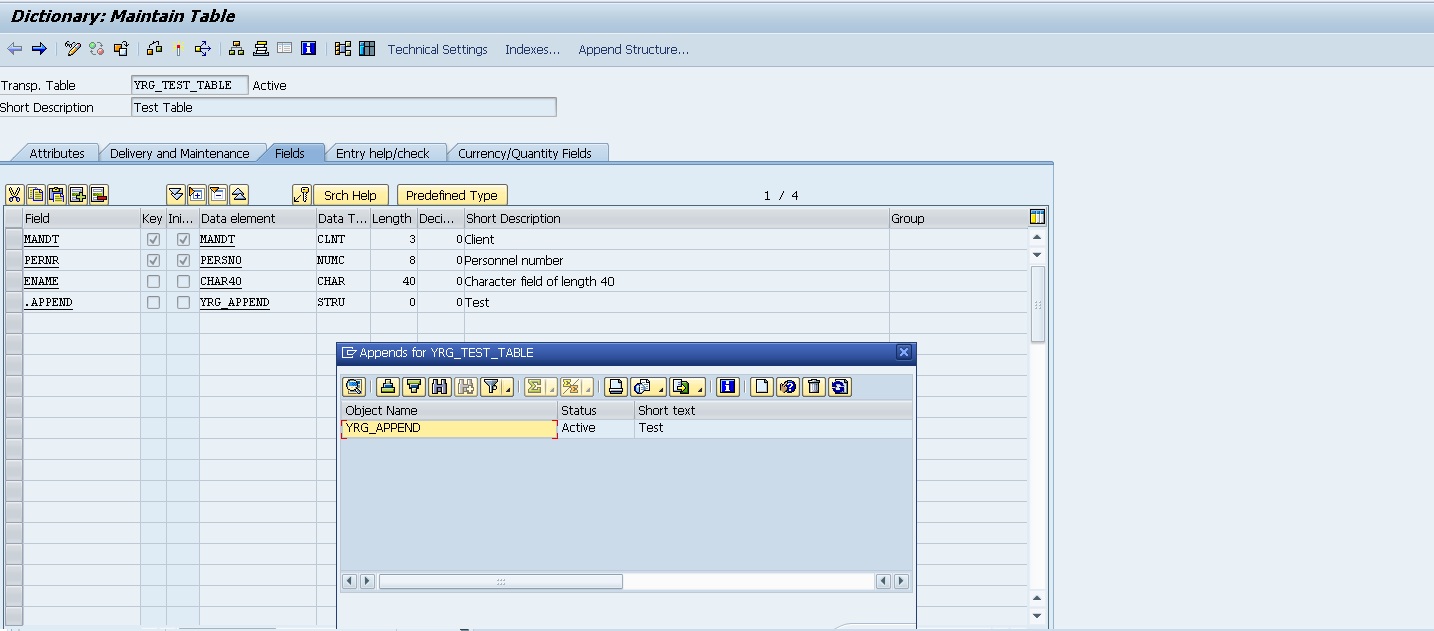Click the Insert Row icon
The width and height of the screenshot is (1434, 631).
click(x=76, y=194)
